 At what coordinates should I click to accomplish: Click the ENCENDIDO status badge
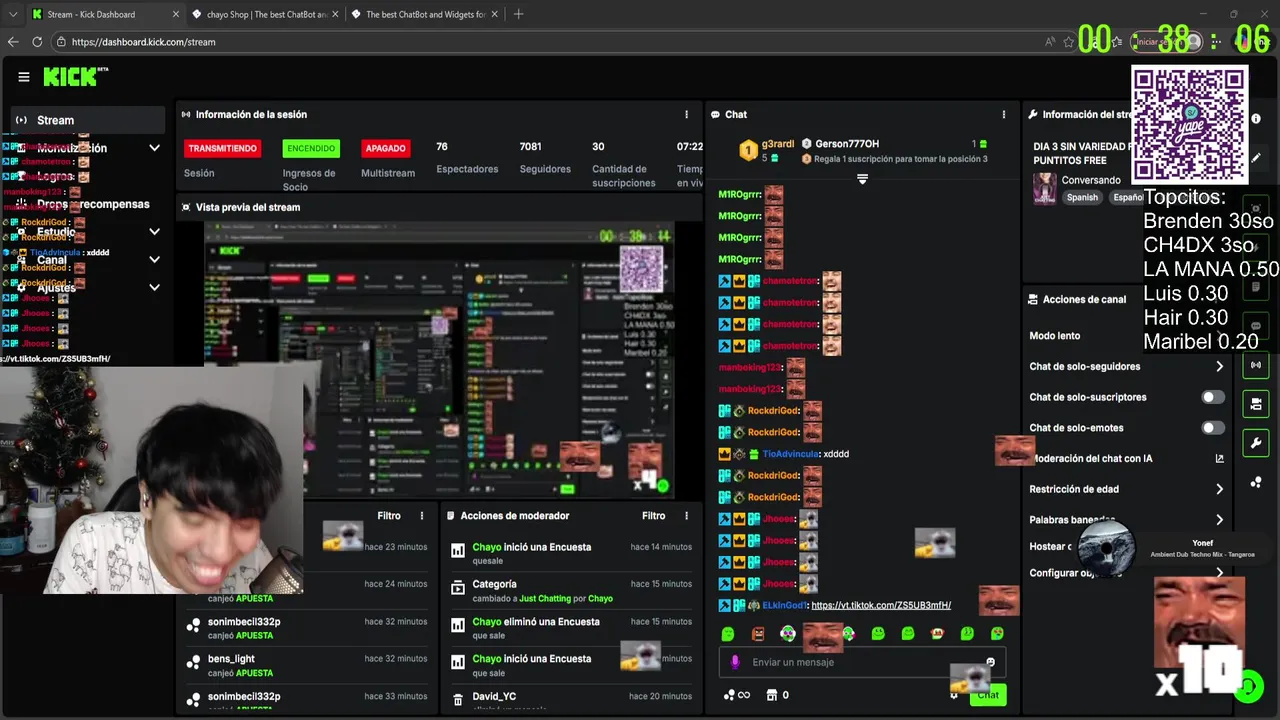click(x=311, y=148)
